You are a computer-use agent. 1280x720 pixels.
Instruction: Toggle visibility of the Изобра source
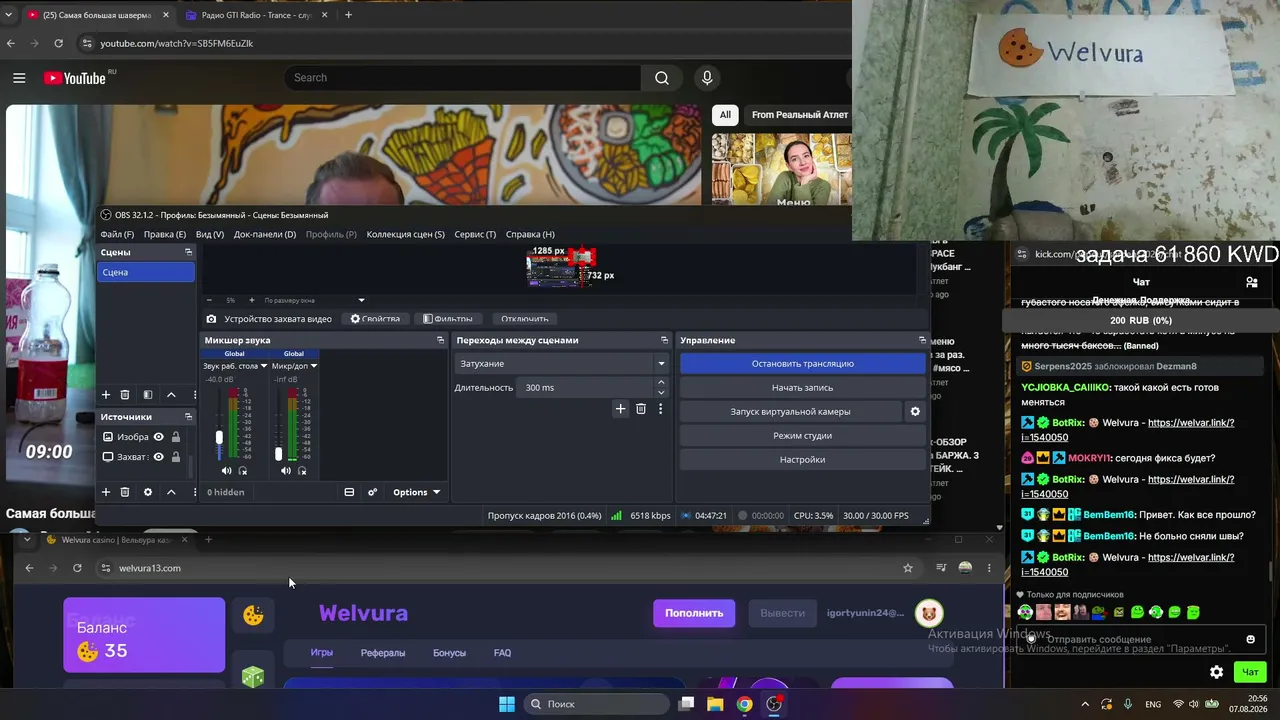(158, 437)
